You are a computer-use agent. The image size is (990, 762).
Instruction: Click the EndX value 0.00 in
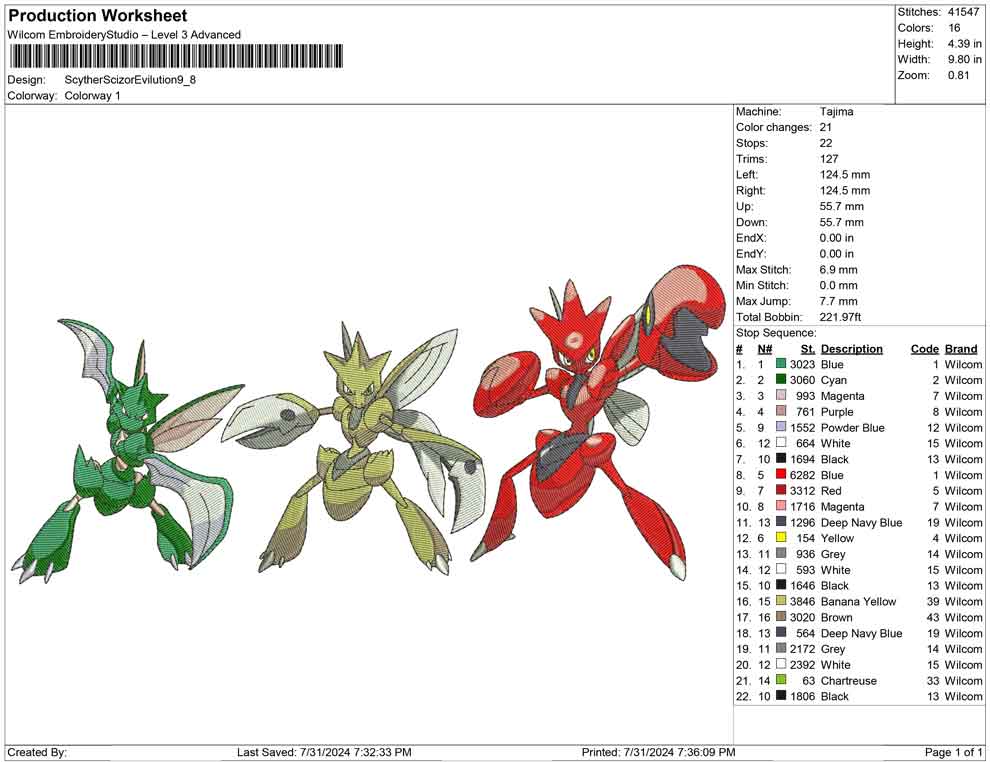[x=837, y=238]
